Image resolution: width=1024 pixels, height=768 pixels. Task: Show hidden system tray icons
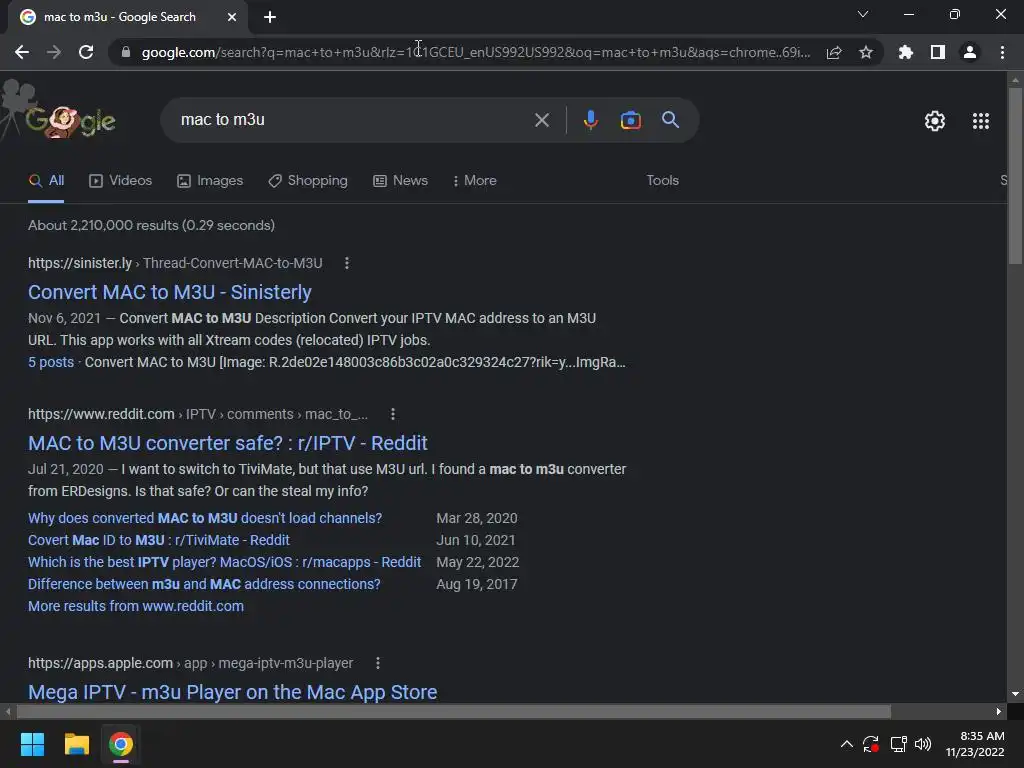(846, 744)
